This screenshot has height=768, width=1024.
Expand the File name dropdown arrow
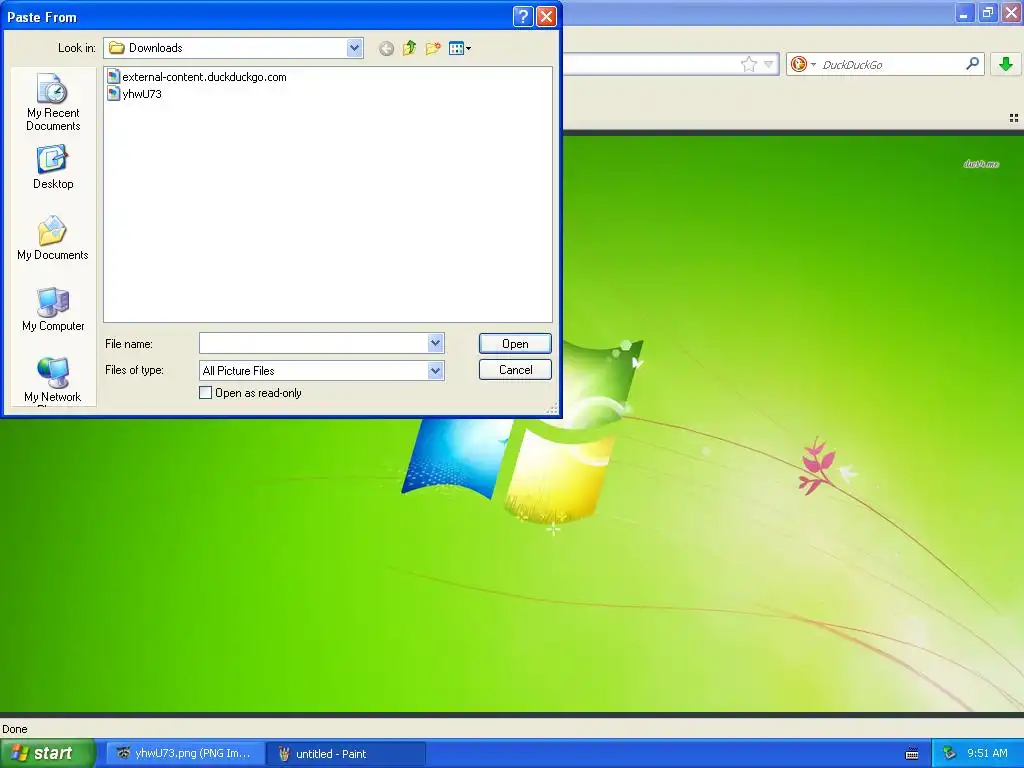click(436, 344)
